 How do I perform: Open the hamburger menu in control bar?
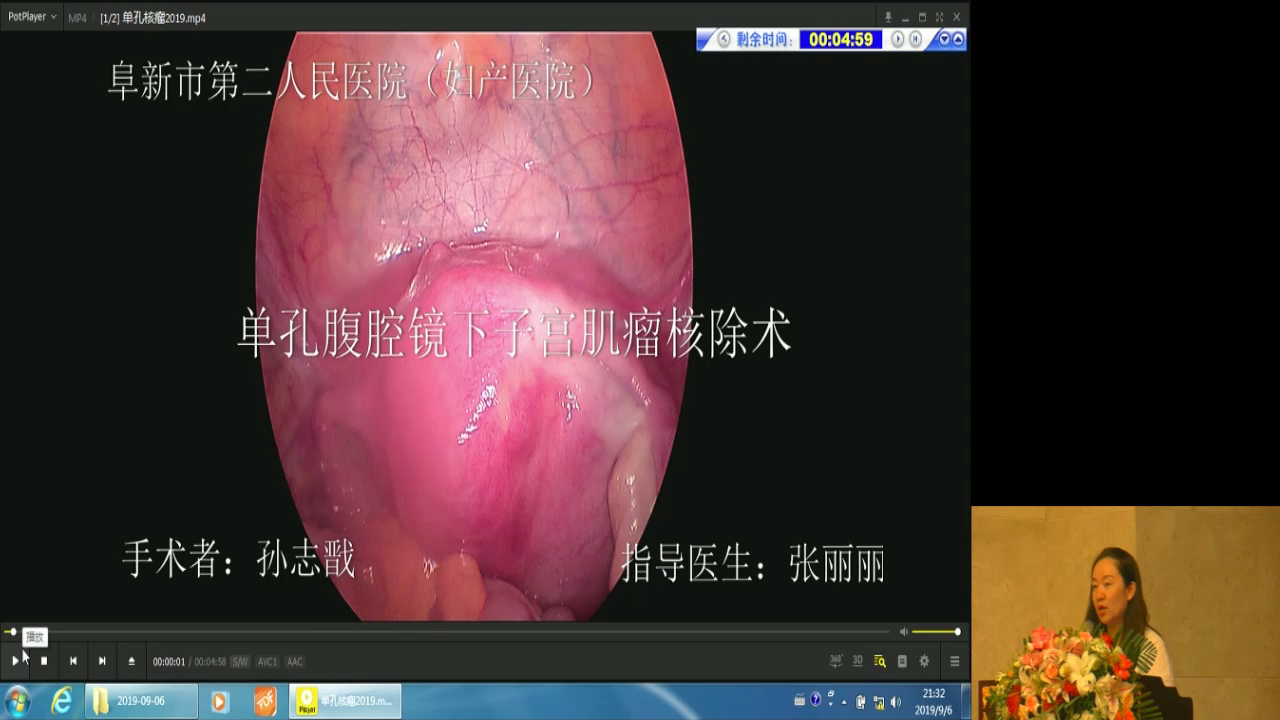click(x=954, y=661)
